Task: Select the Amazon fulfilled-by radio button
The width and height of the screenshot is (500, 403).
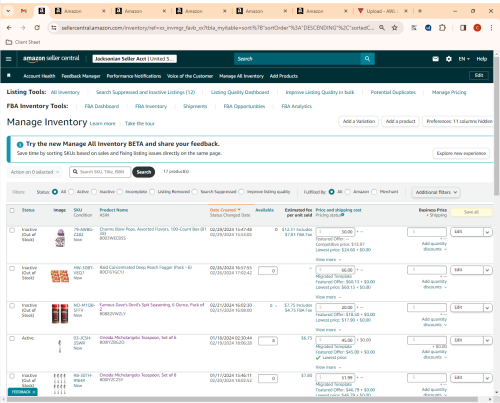Action: [x=348, y=192]
